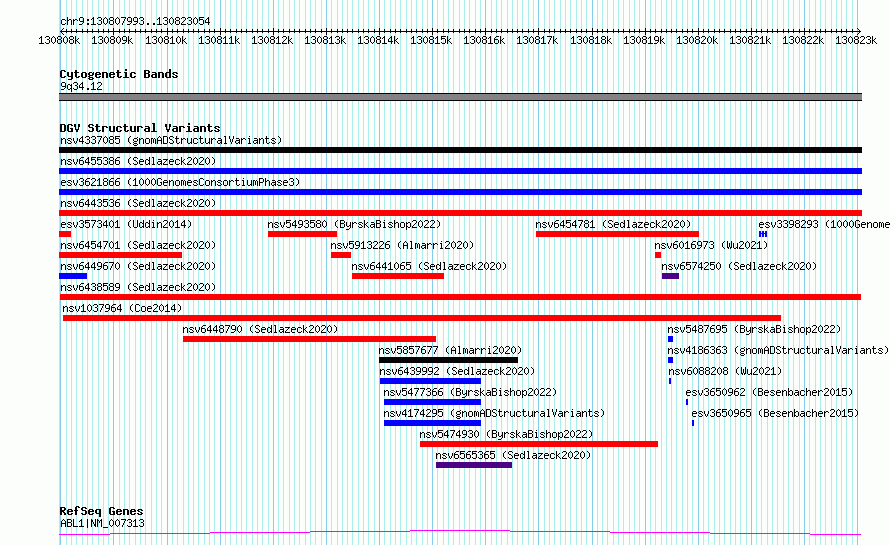Click the 130810k ruler position label
The width and height of the screenshot is (890, 545).
166,40
